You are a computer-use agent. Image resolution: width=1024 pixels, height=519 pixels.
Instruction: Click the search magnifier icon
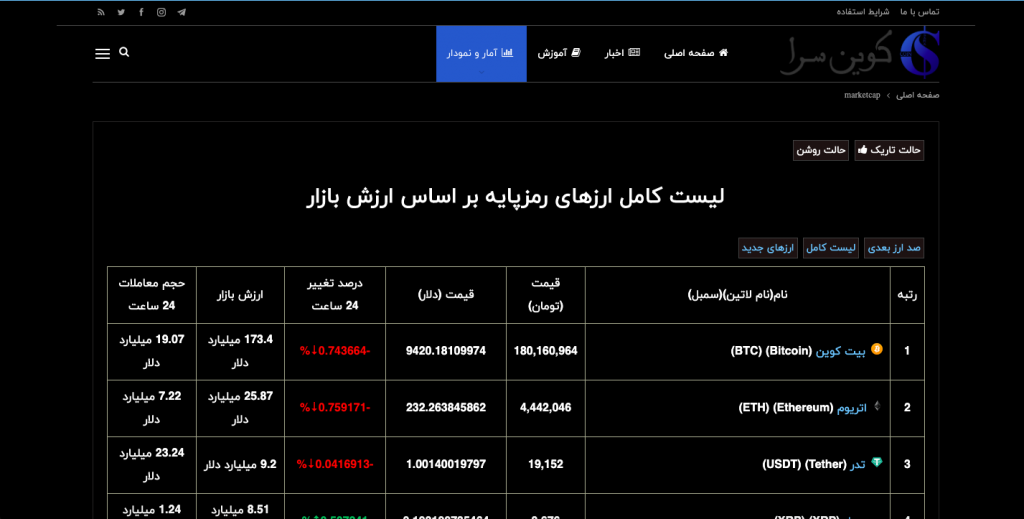[124, 52]
